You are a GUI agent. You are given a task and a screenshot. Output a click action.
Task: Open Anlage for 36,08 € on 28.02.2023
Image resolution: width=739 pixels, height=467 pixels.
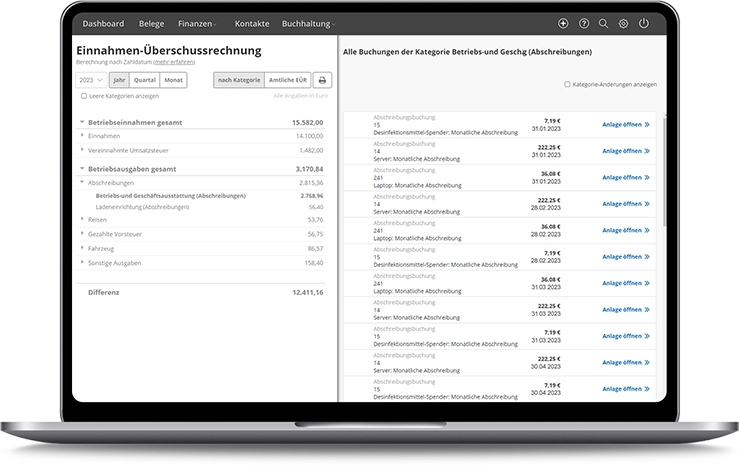pyautogui.click(x=626, y=230)
